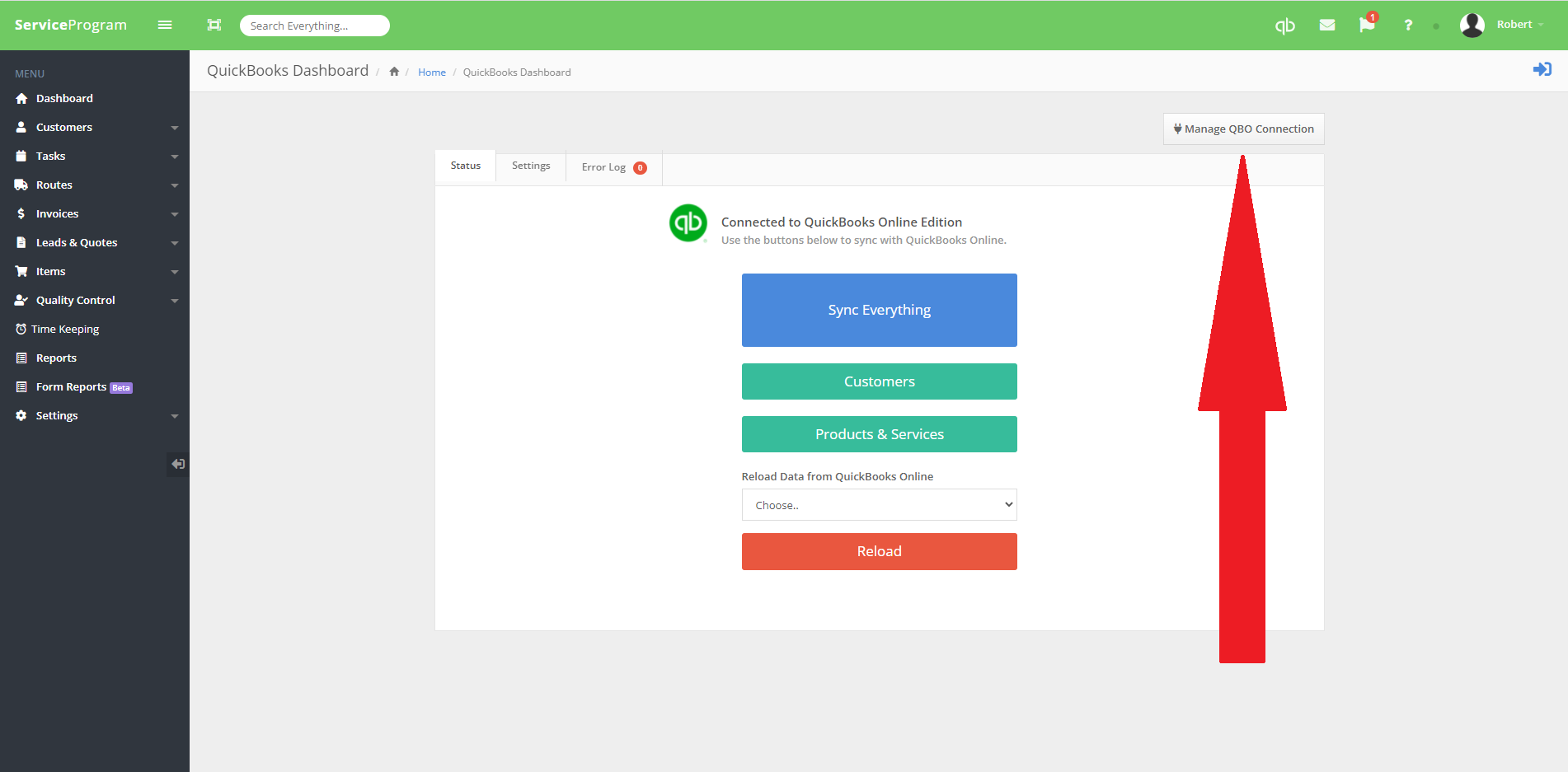Click the help question mark icon

click(1408, 26)
